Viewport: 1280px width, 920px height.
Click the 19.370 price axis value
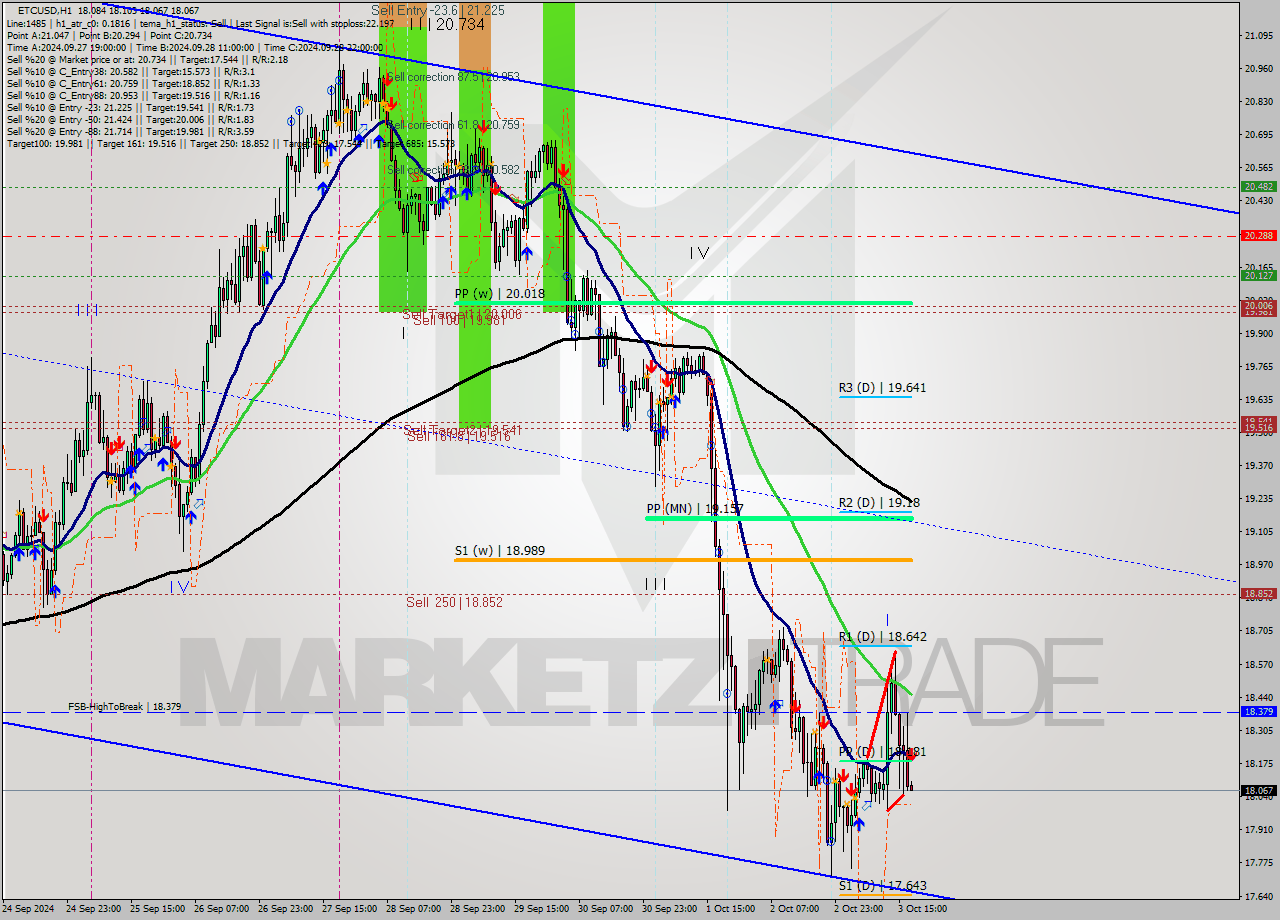click(x=1258, y=465)
